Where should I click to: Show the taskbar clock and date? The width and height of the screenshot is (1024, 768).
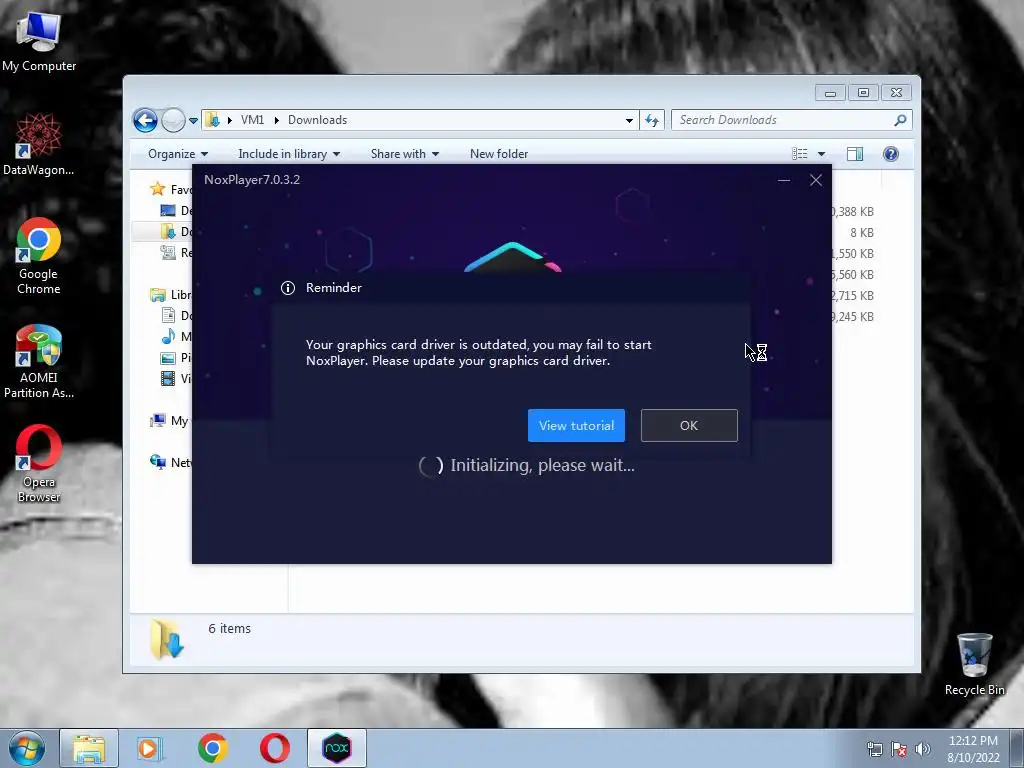point(973,749)
